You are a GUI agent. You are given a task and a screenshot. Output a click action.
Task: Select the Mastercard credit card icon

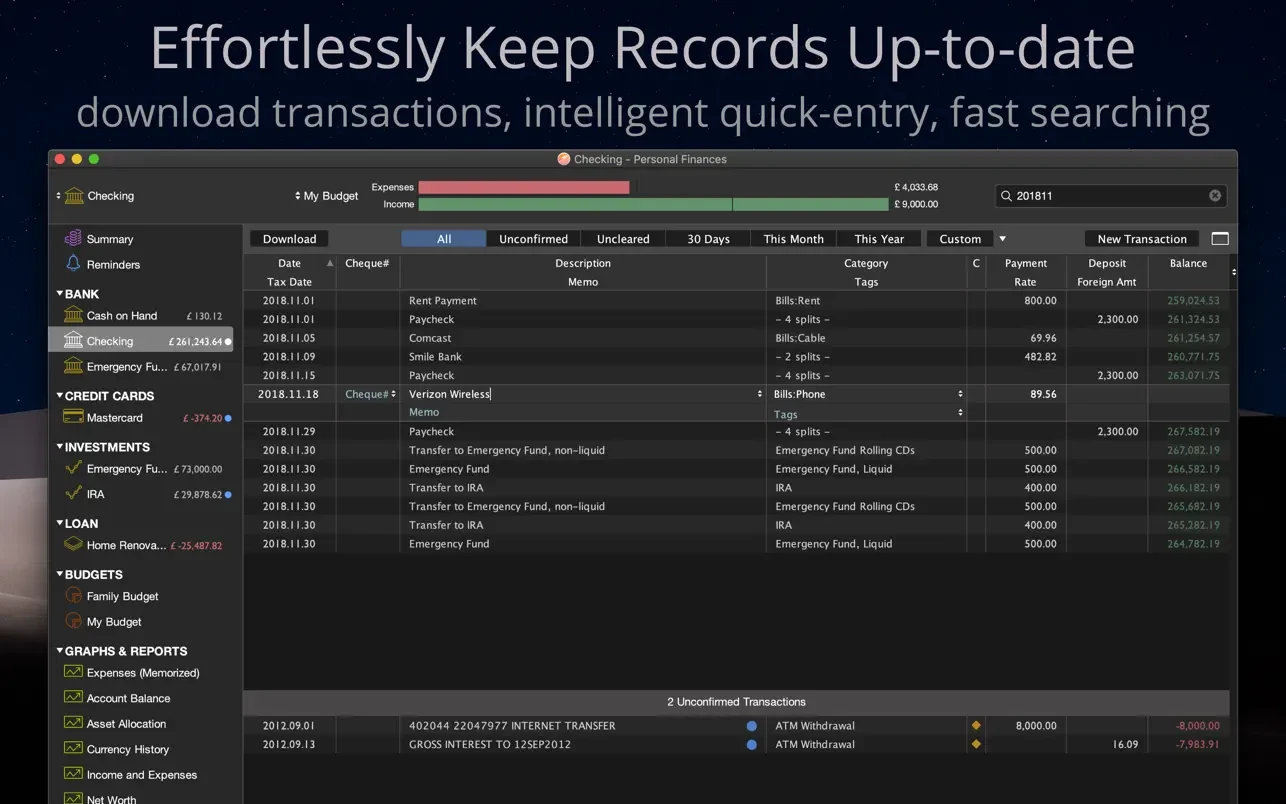73,417
